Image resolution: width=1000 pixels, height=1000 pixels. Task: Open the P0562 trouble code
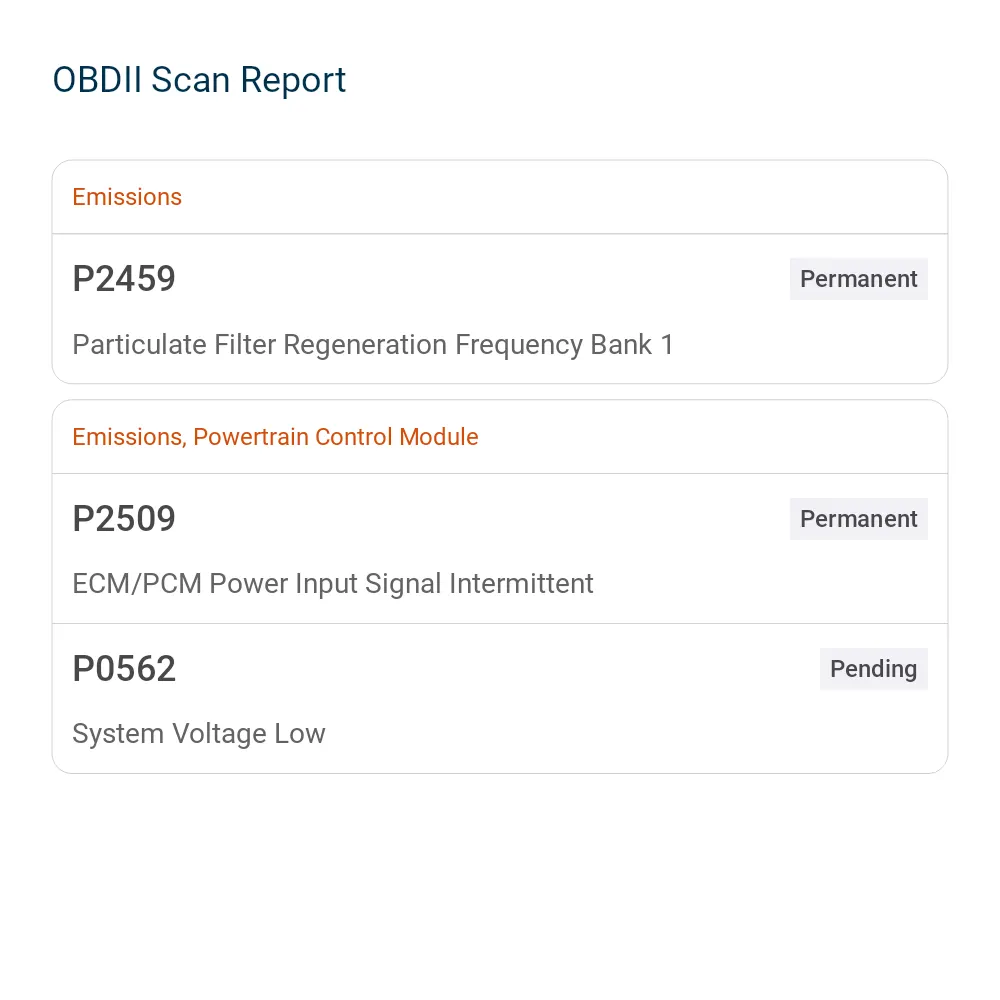pyautogui.click(x=124, y=668)
